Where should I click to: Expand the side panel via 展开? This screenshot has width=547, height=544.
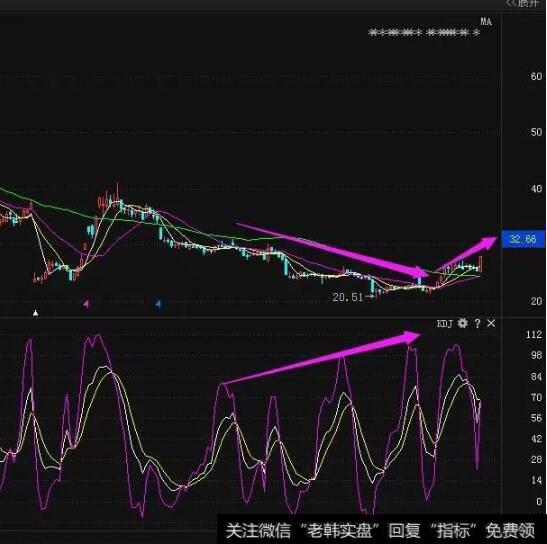pos(522,3)
